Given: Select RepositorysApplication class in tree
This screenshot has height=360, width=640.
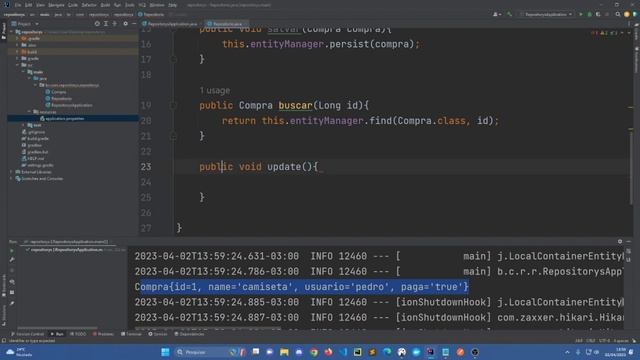Looking at the screenshot, I should 69,105.
